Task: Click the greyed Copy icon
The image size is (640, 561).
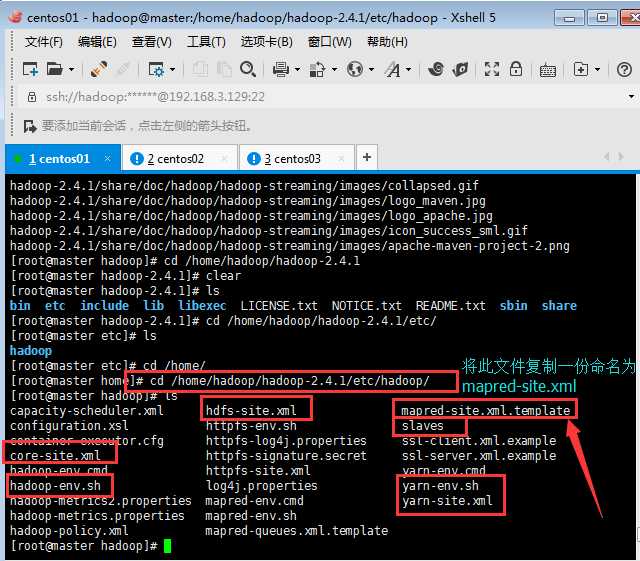Action: 200,69
